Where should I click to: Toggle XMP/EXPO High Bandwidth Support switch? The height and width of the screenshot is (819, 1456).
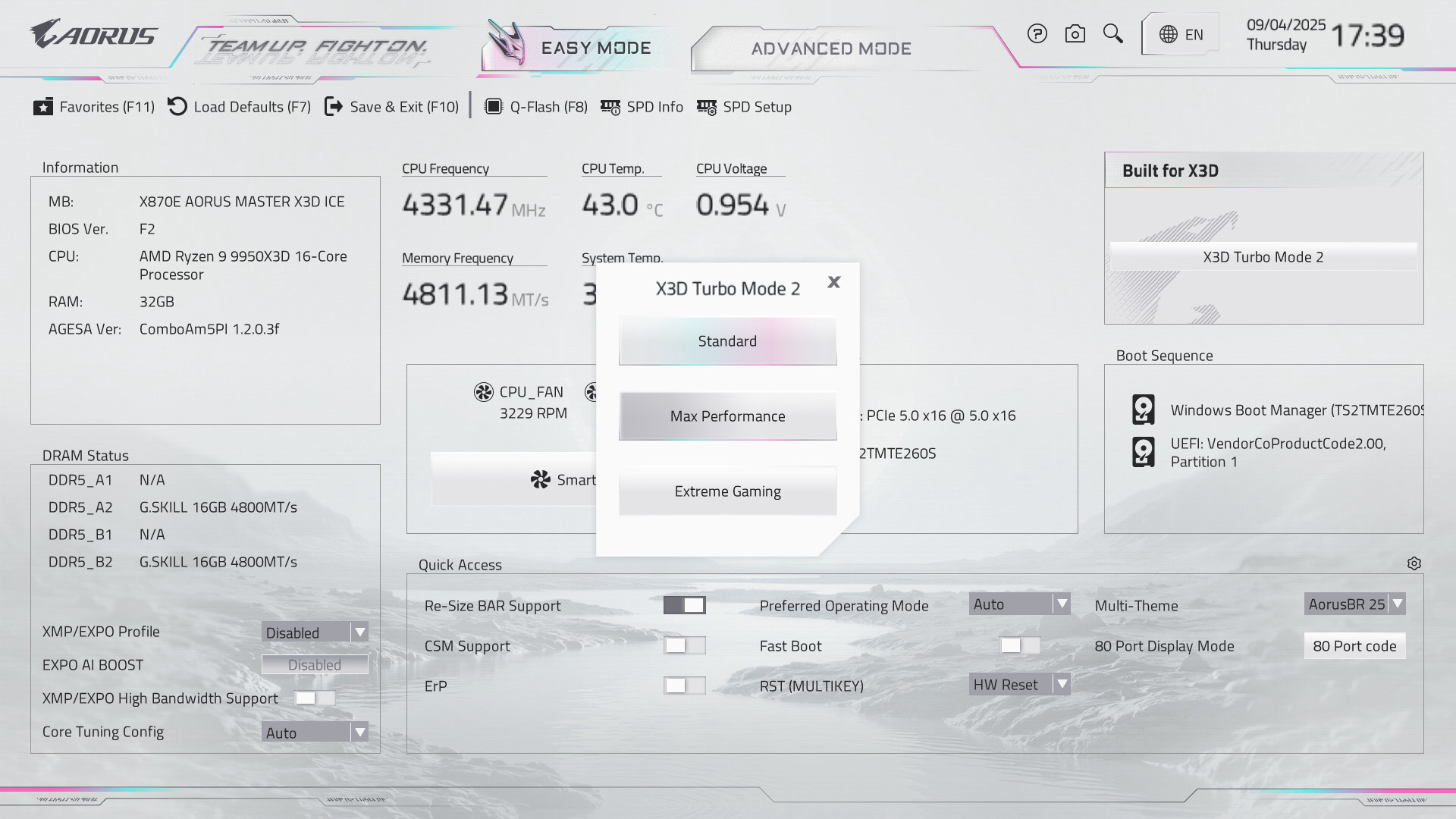[315, 698]
